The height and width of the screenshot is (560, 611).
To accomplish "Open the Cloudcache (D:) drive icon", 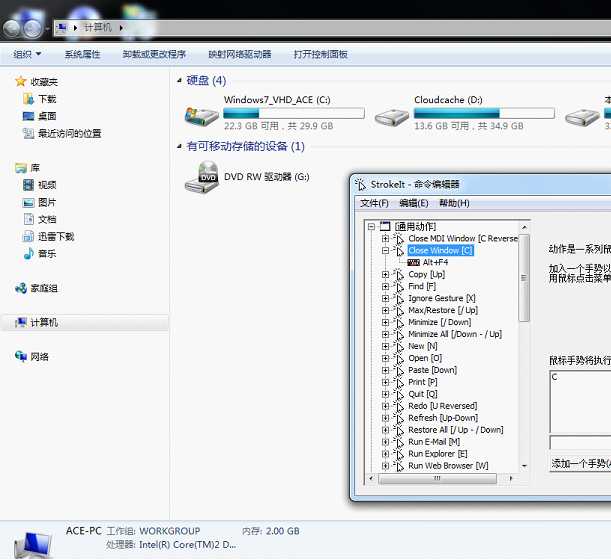I will (392, 117).
